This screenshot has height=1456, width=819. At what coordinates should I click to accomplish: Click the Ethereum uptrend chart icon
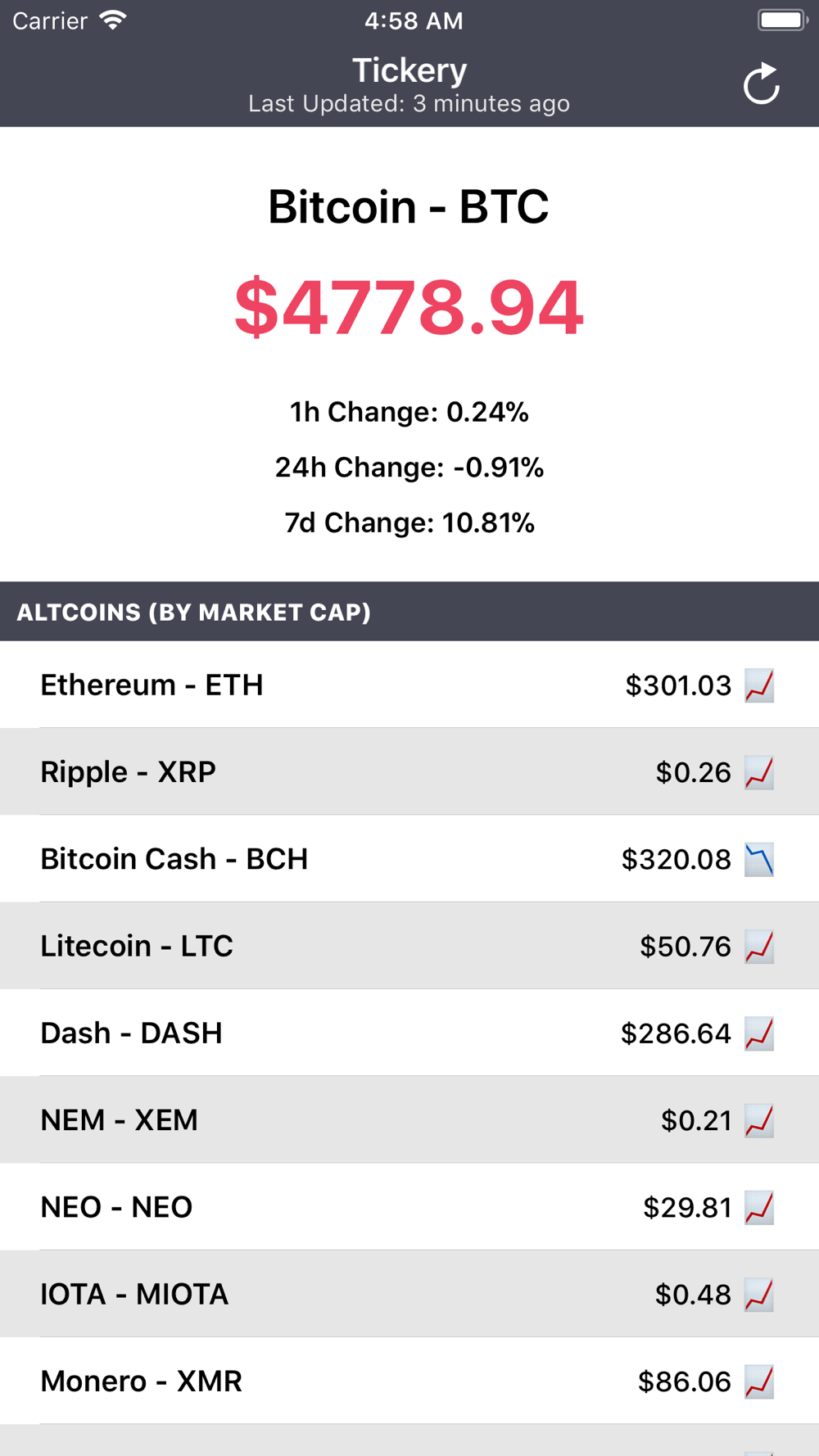tap(759, 685)
